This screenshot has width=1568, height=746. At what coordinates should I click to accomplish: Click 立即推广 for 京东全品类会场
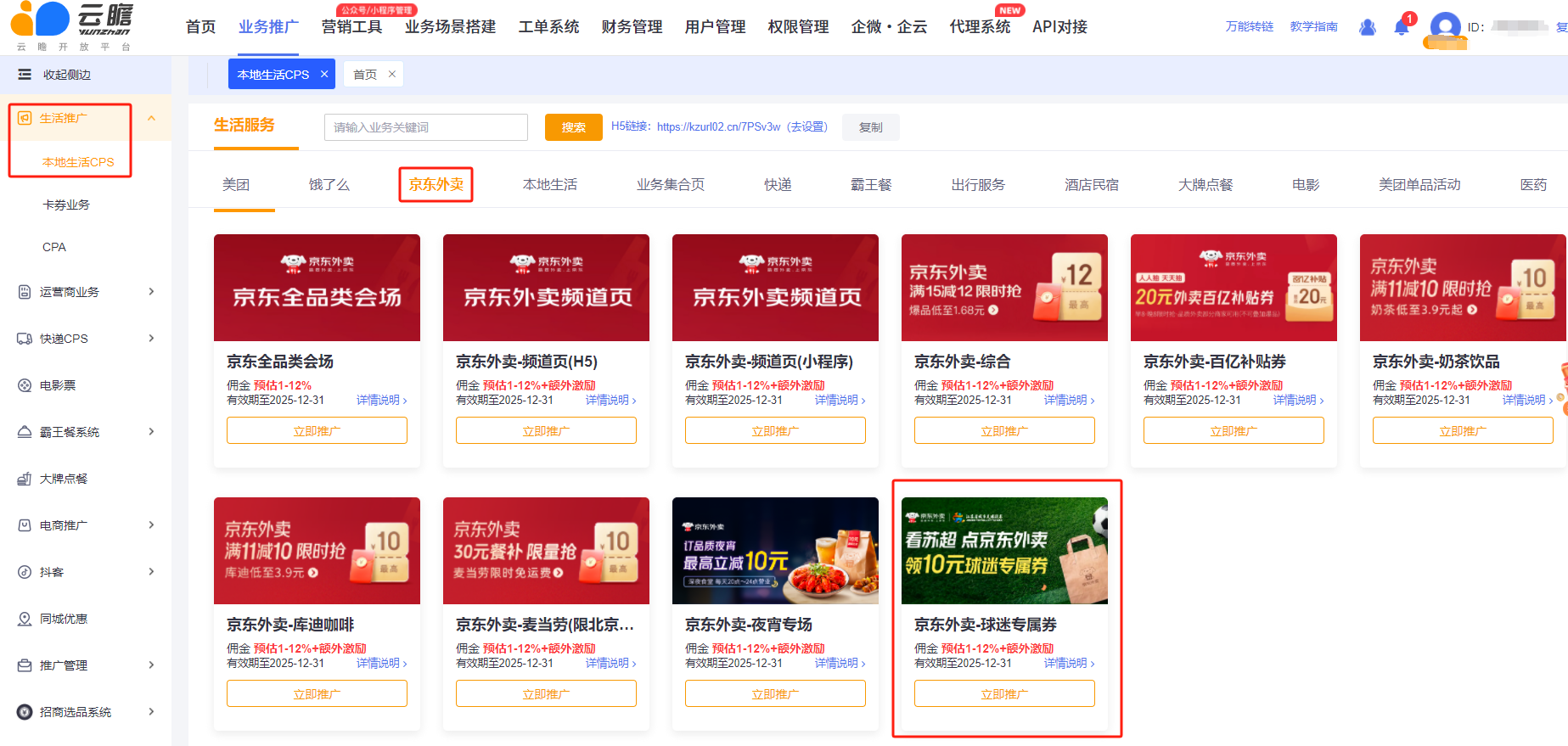click(317, 431)
